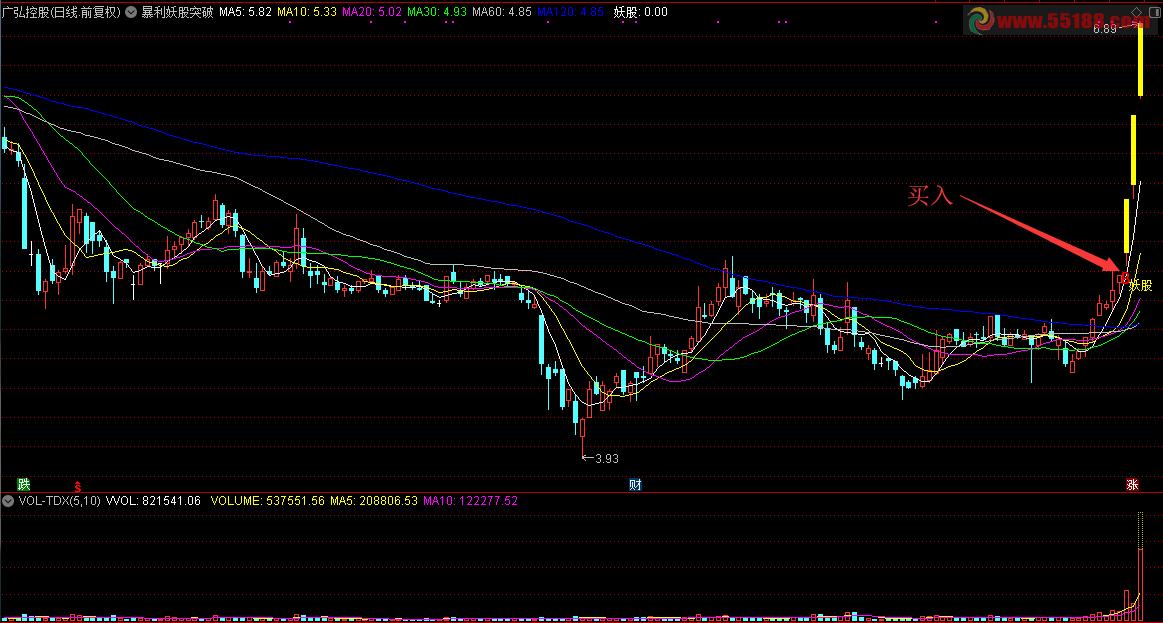Click the red buy signal marker on candle
1163x623 pixels.
1123,277
